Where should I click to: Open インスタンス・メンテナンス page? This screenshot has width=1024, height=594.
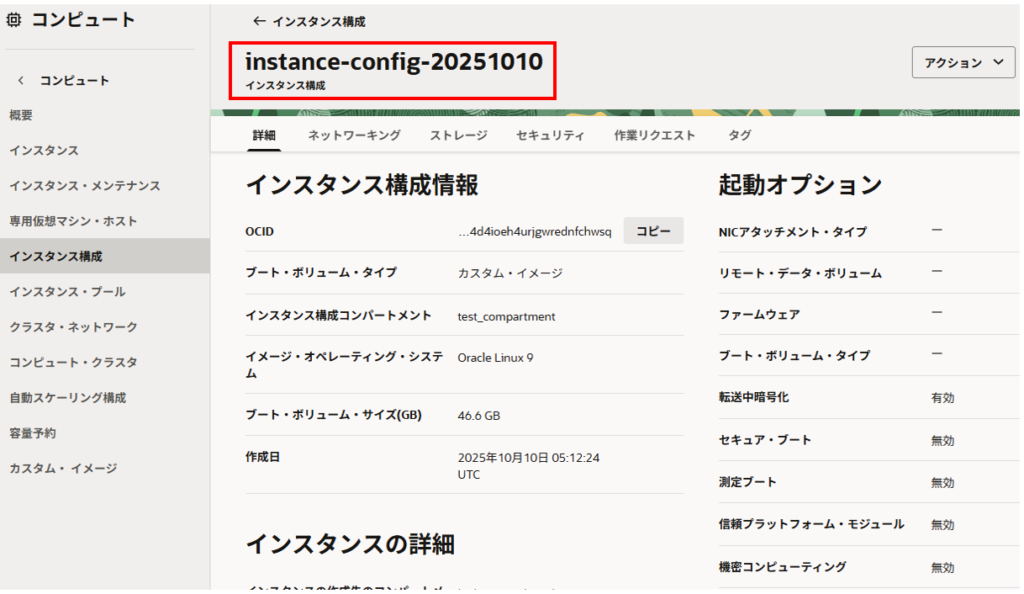pos(85,186)
